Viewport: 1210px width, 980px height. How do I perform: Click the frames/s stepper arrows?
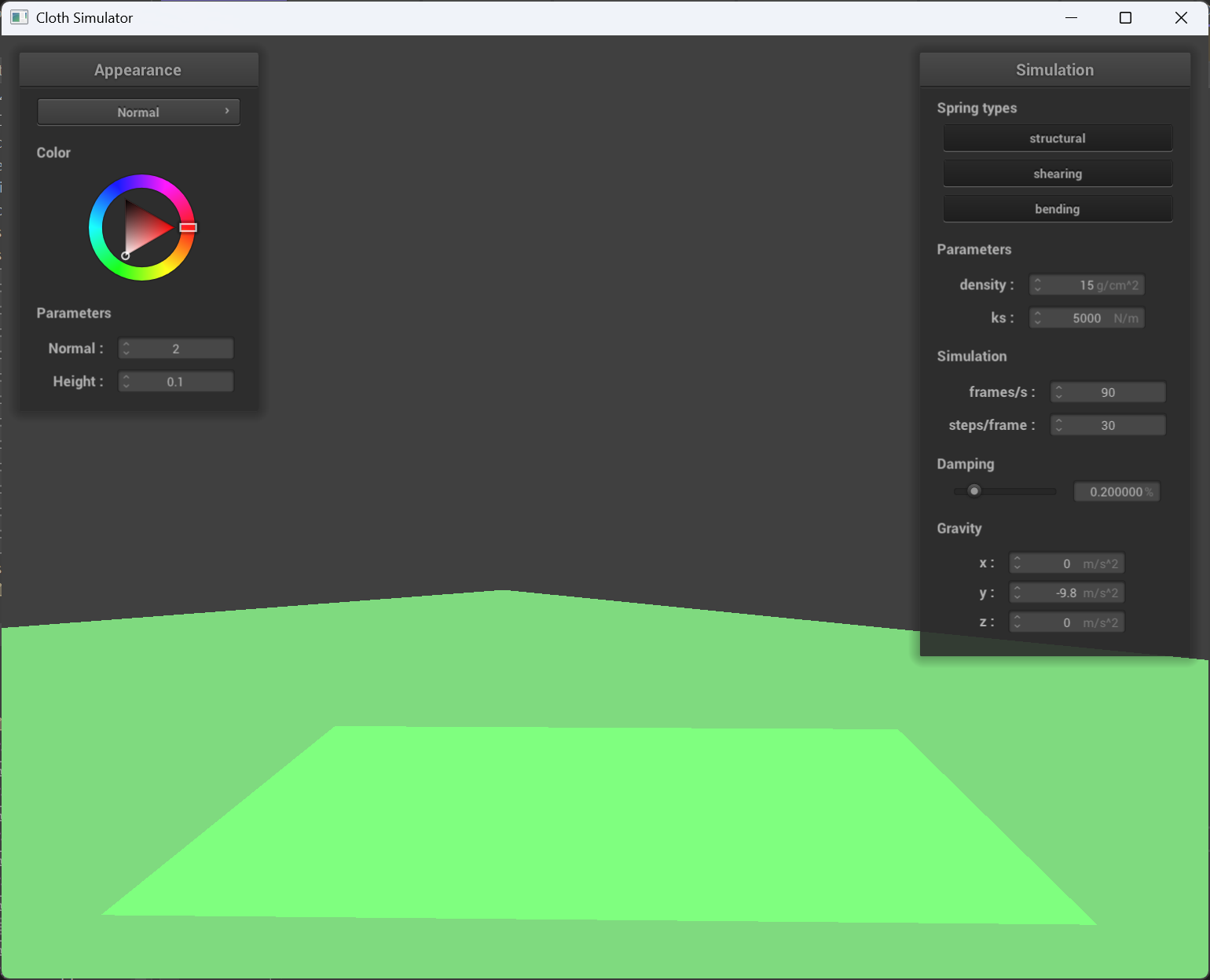tap(1059, 392)
